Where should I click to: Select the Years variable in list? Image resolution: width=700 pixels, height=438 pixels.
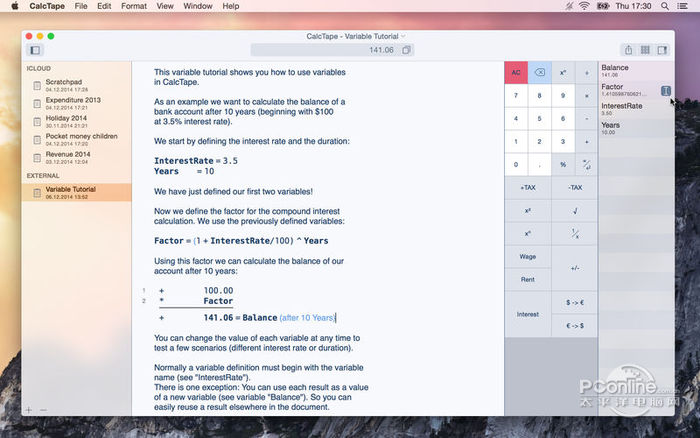tap(636, 128)
